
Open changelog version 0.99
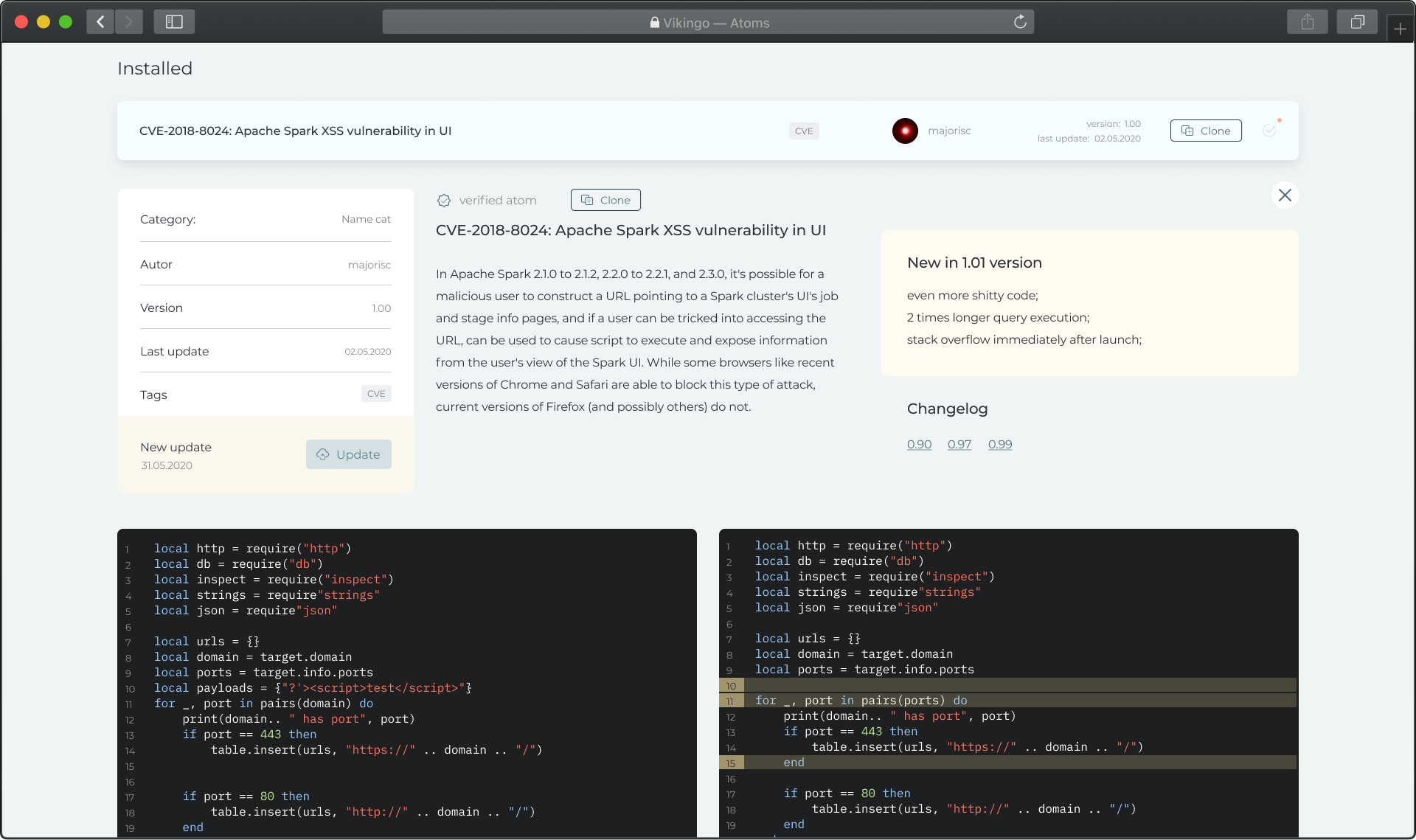[1000, 444]
